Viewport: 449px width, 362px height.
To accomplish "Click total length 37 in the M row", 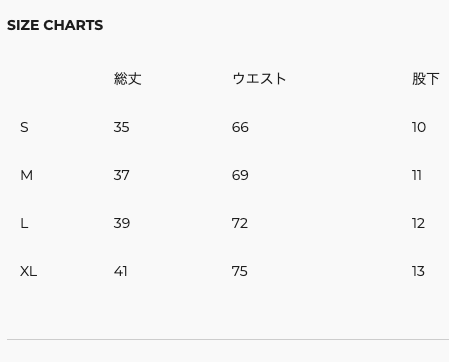I will (x=121, y=175).
